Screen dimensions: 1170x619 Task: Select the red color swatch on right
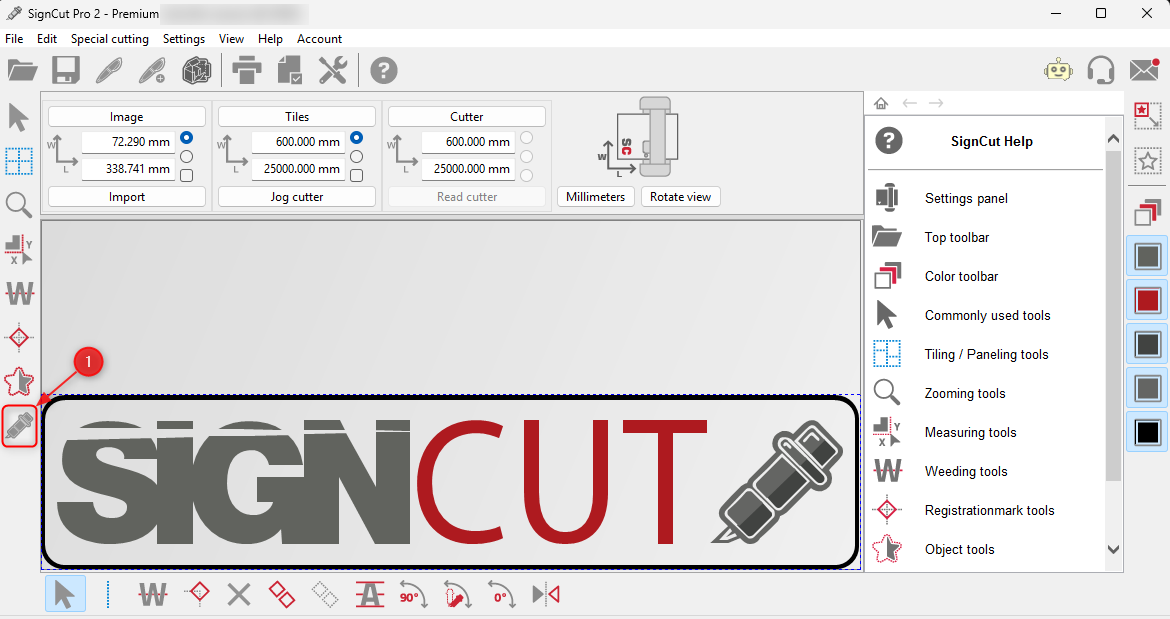coord(1148,301)
